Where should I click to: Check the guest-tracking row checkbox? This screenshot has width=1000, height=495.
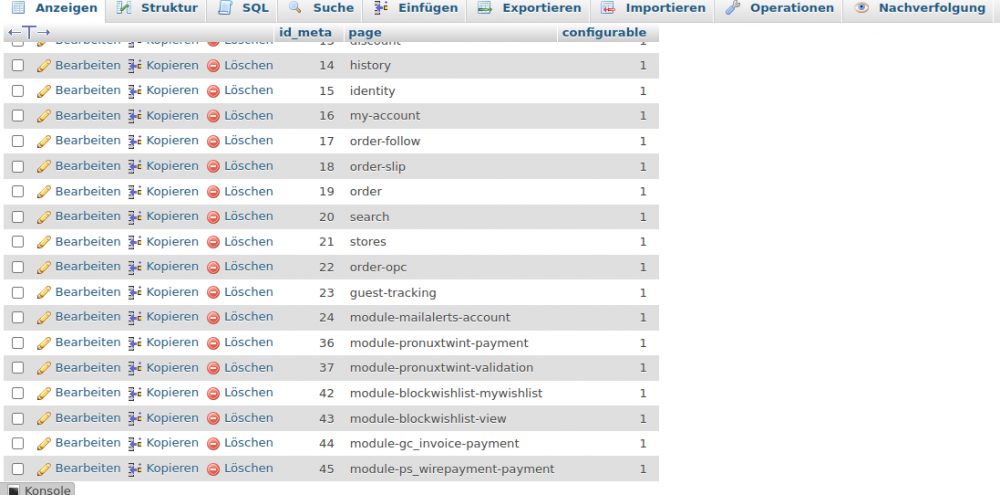tap(18, 292)
